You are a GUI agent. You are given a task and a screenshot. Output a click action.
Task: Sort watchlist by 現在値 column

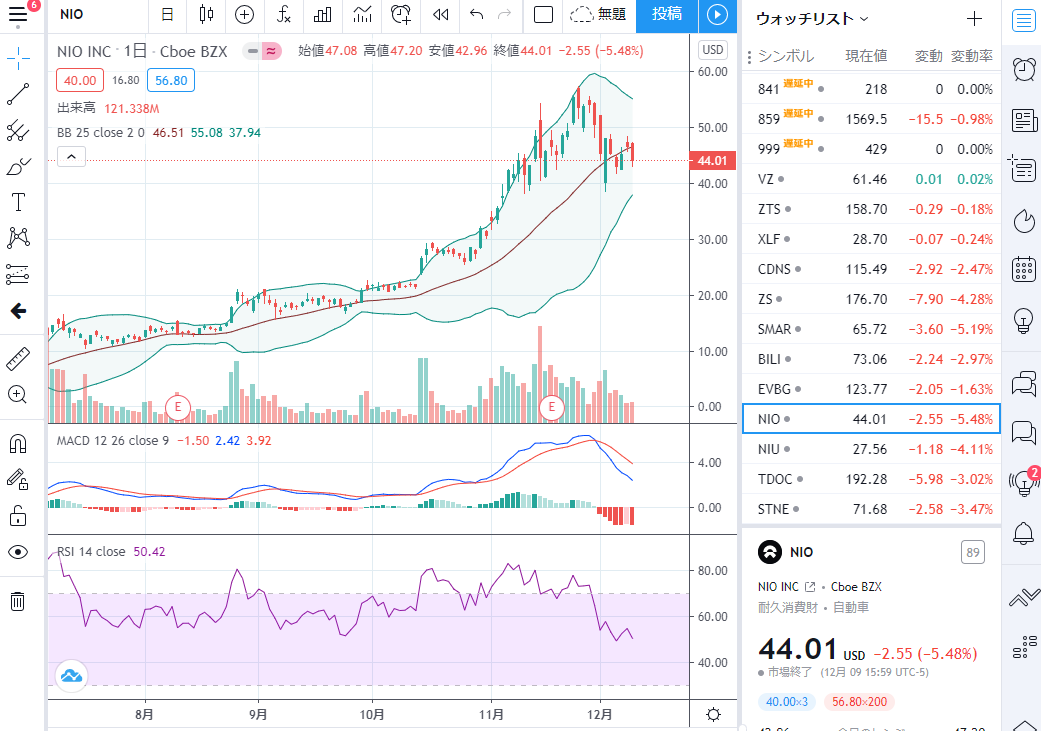(x=866, y=56)
